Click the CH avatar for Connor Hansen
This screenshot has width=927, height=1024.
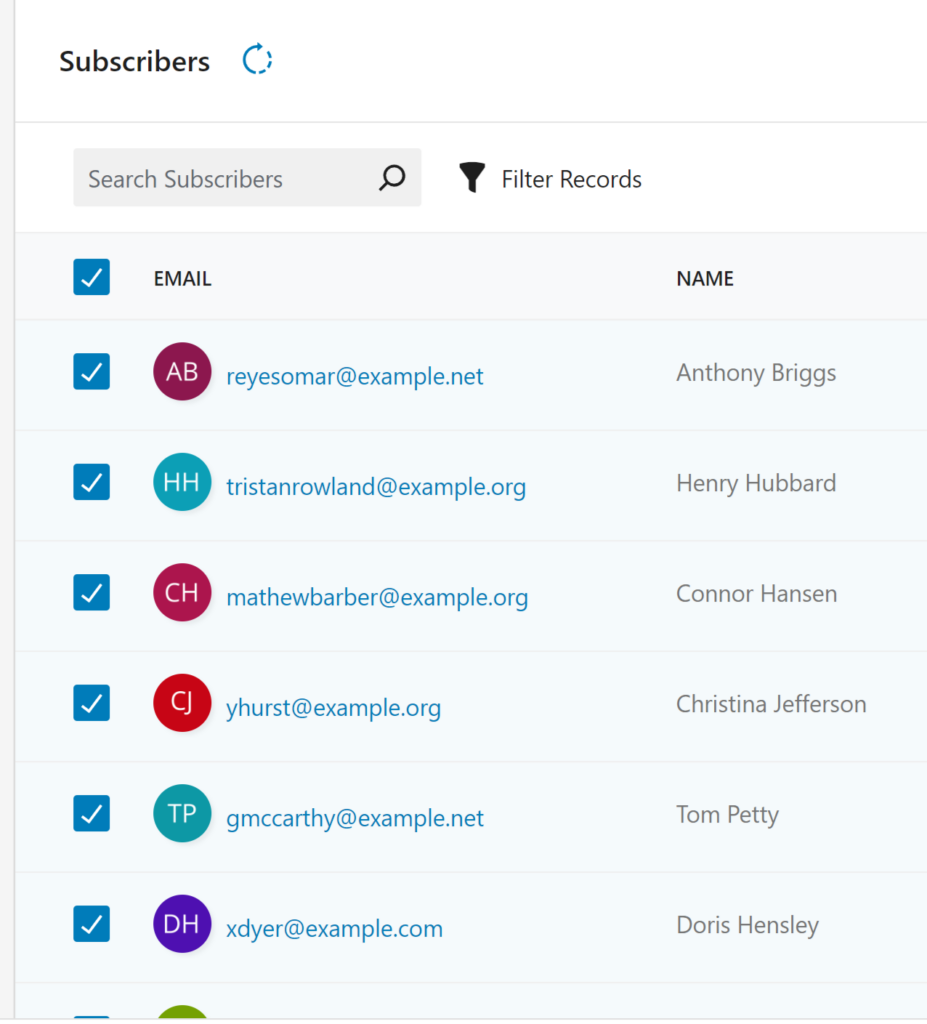182,592
